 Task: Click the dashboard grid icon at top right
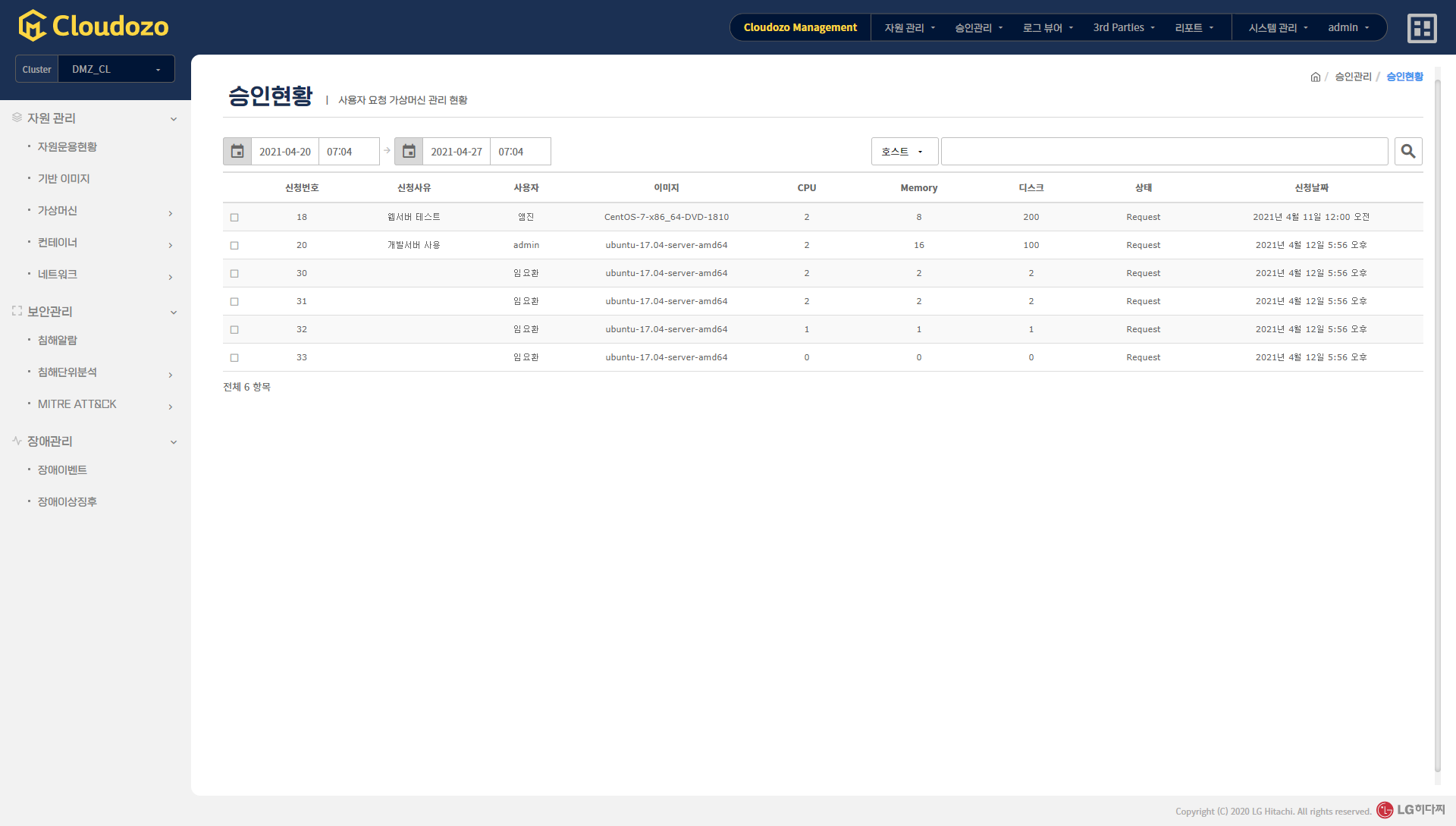1422,28
